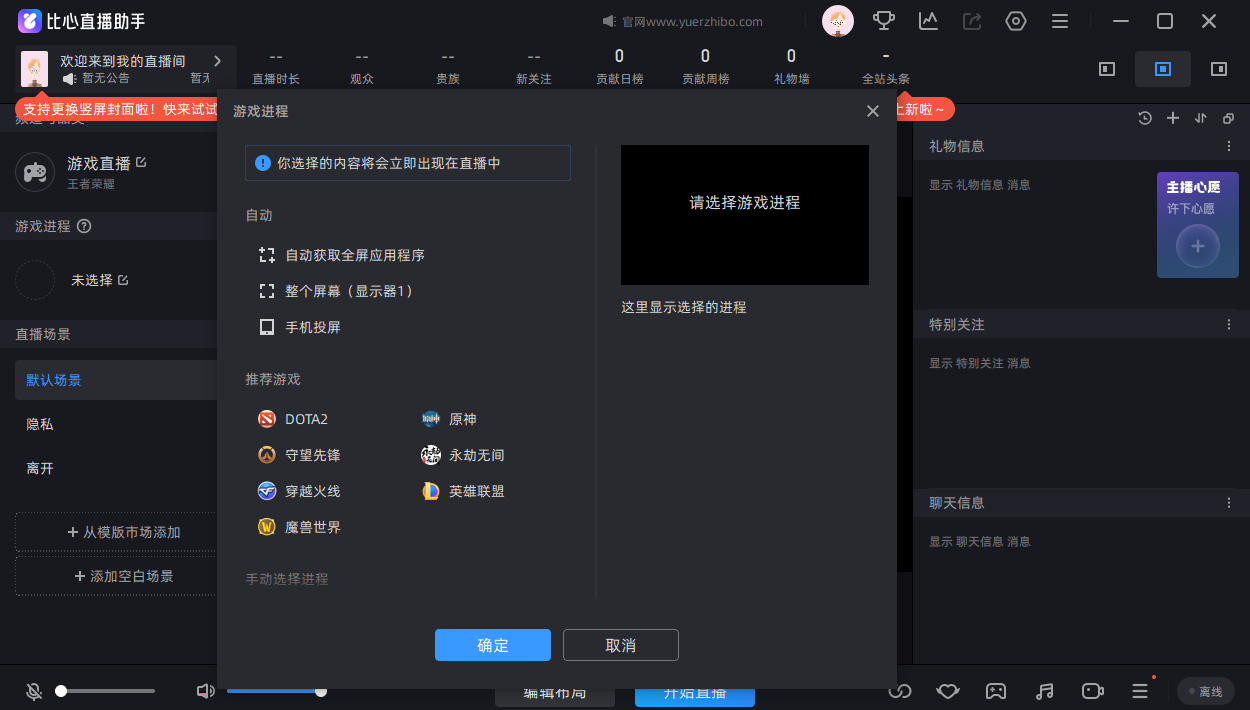This screenshot has height=710, width=1250.
Task: Select 穿越火线 game
Action: [x=299, y=491]
